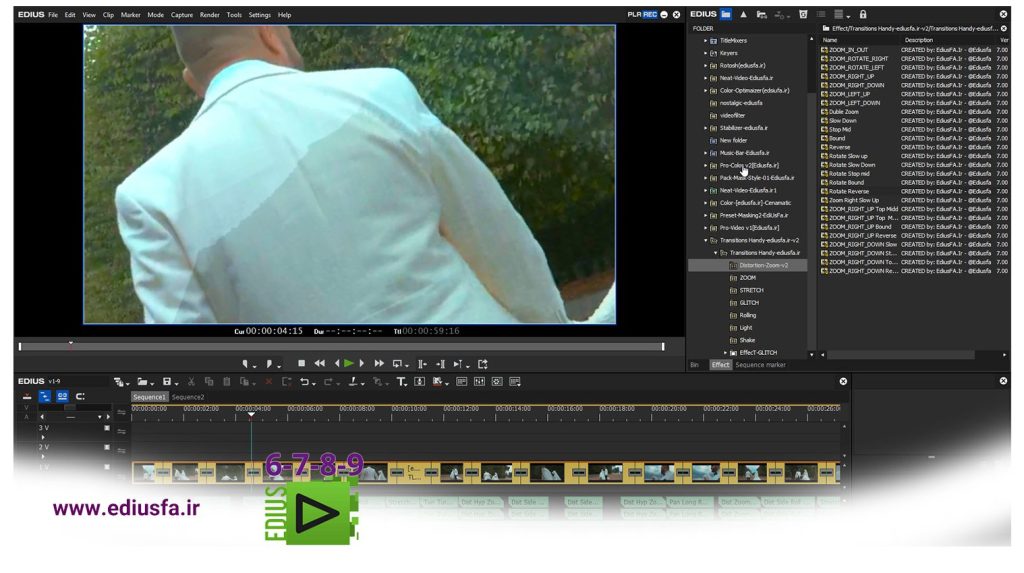Step back one frame in the player
This screenshot has height=573, width=1024.
[x=337, y=363]
